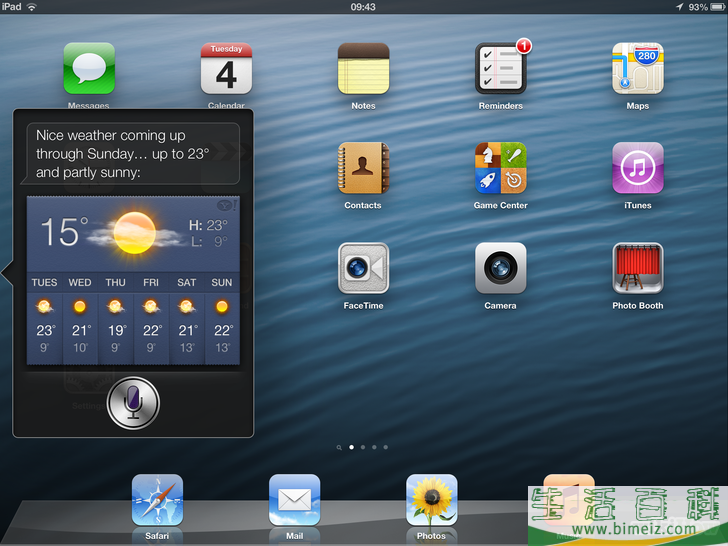Select the SAT forecast column
Image resolution: width=728 pixels, height=546 pixels.
[x=187, y=318]
